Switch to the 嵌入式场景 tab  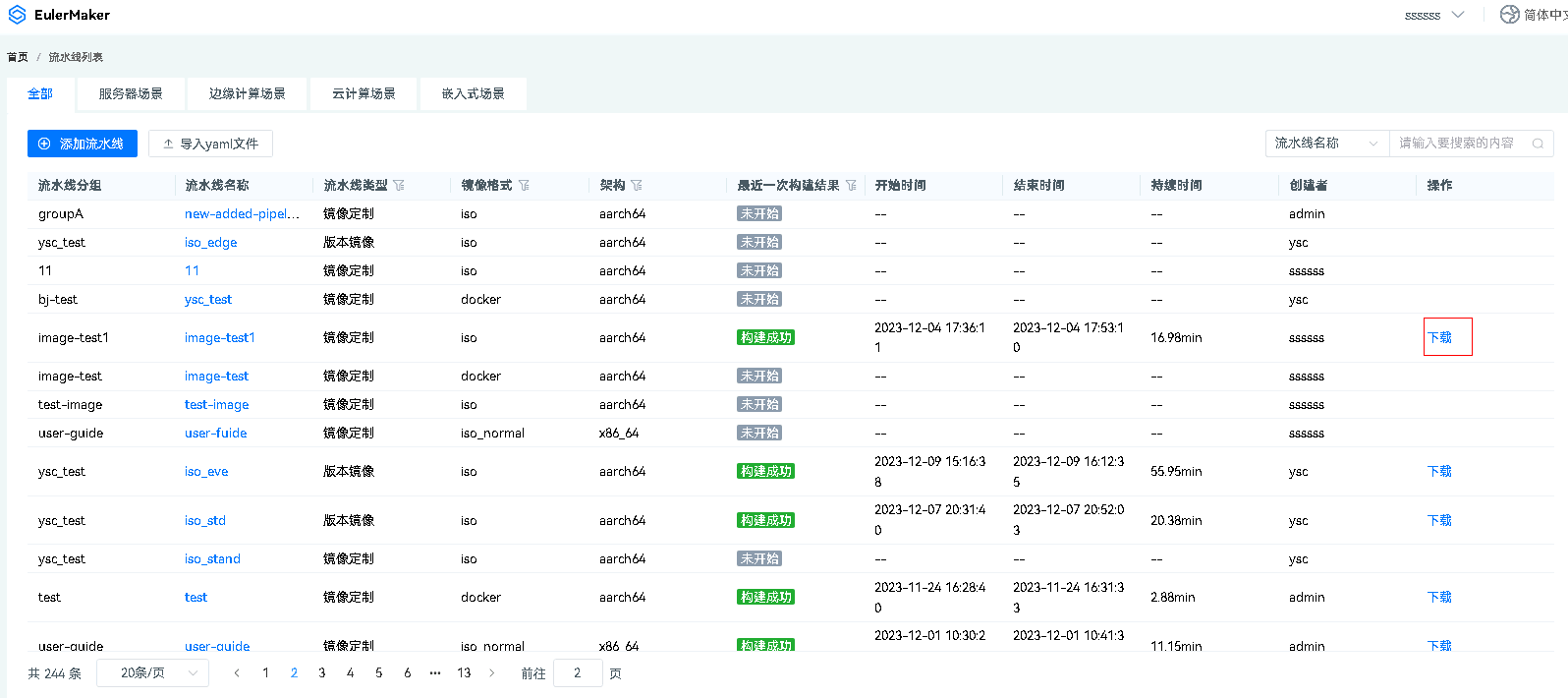point(473,94)
